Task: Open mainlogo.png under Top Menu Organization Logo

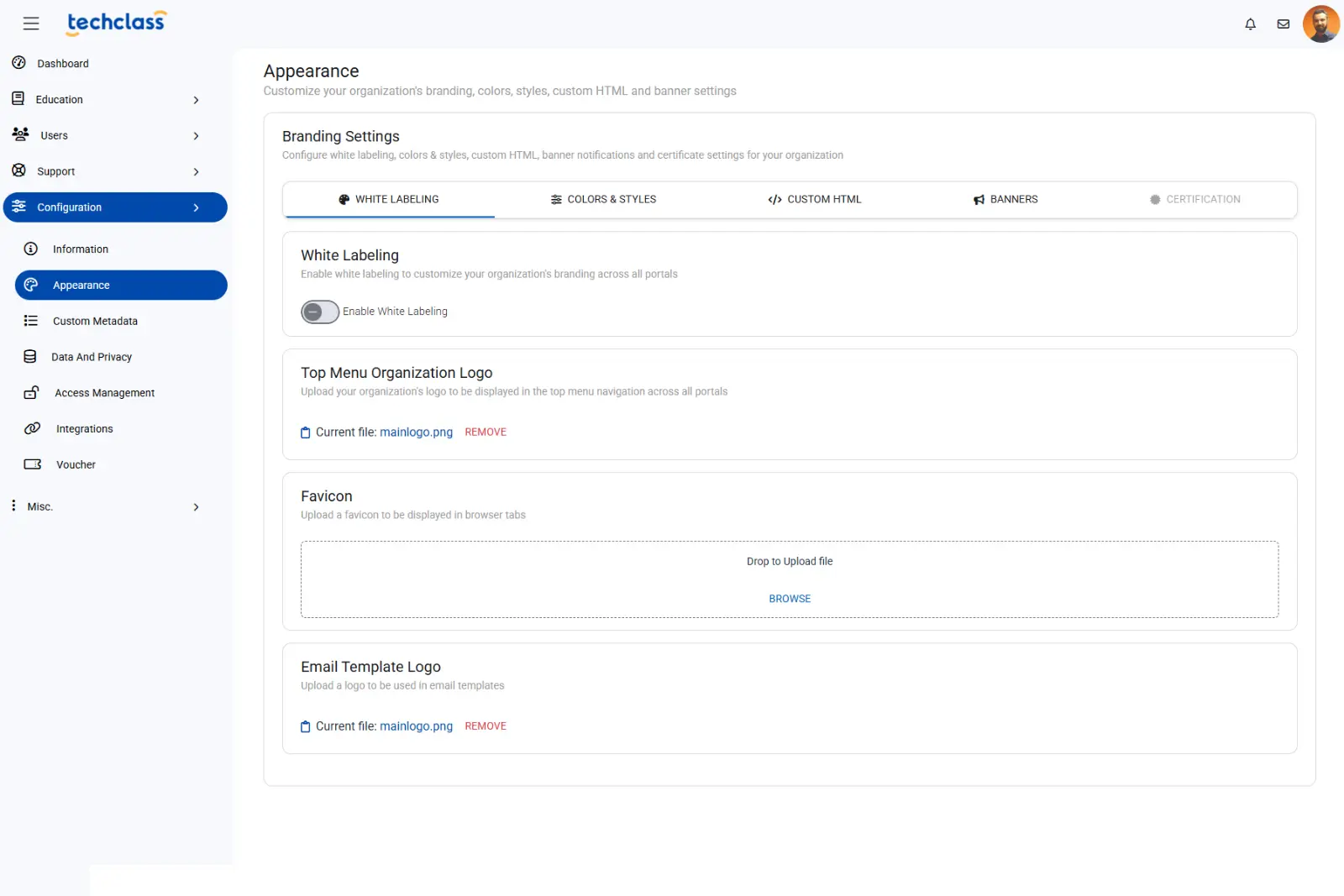Action: click(416, 432)
